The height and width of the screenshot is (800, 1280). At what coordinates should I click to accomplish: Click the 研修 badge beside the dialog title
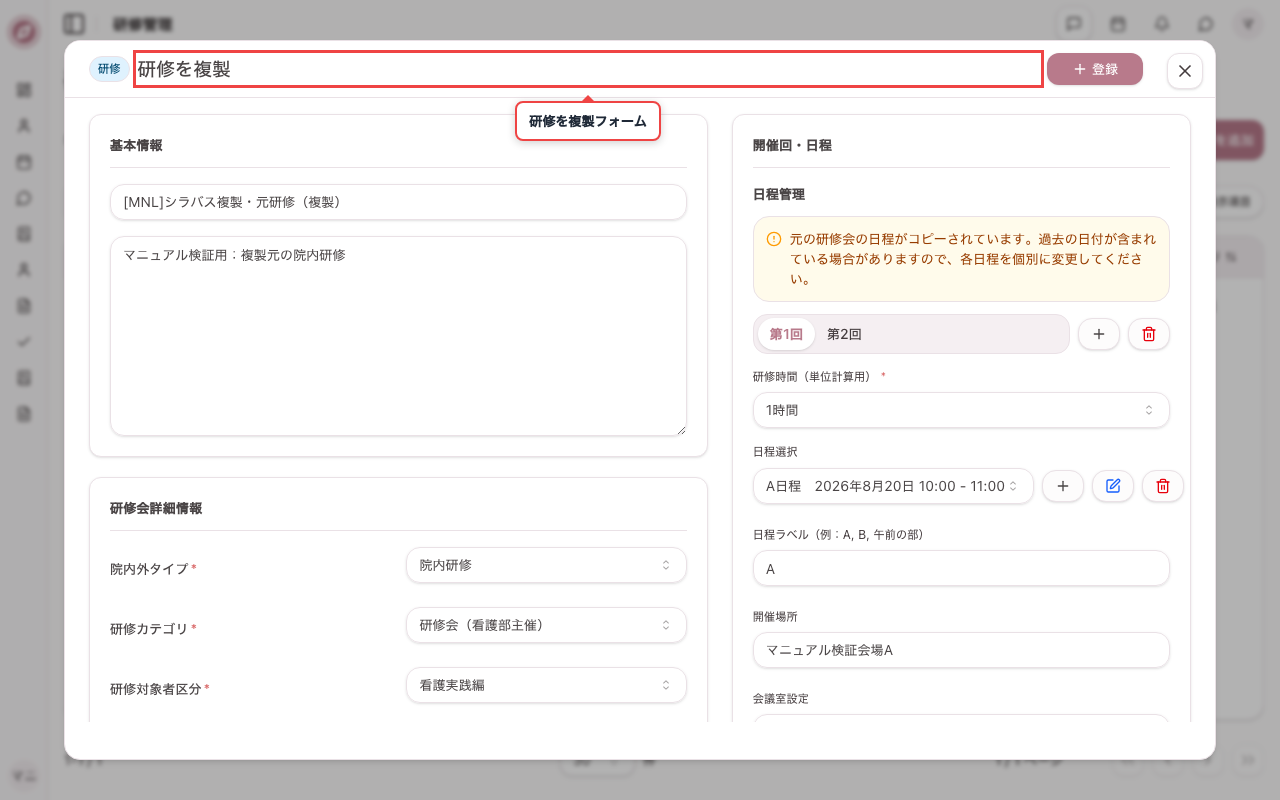pyautogui.click(x=109, y=69)
